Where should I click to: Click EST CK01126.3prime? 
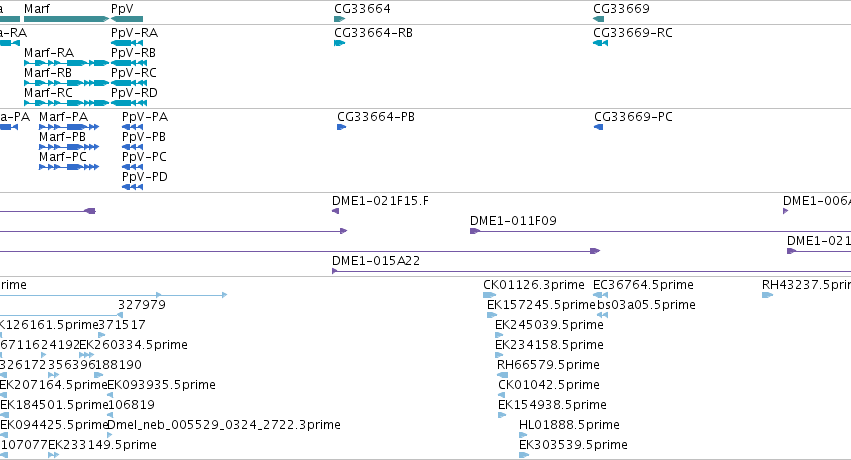click(x=490, y=295)
